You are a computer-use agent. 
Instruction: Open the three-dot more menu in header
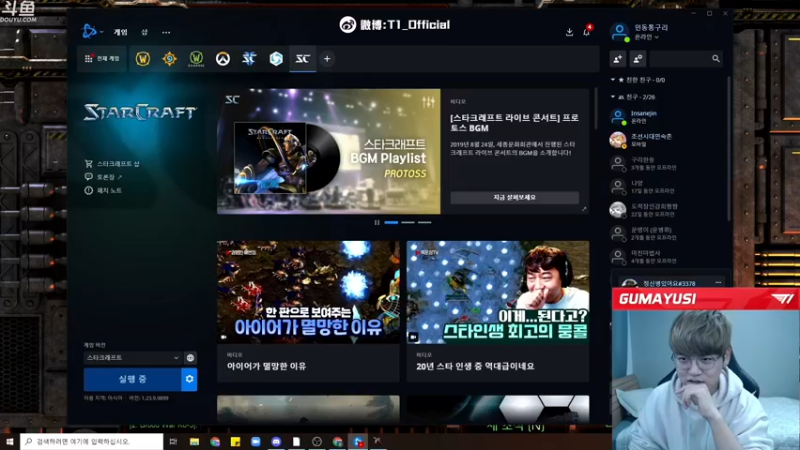tap(166, 32)
